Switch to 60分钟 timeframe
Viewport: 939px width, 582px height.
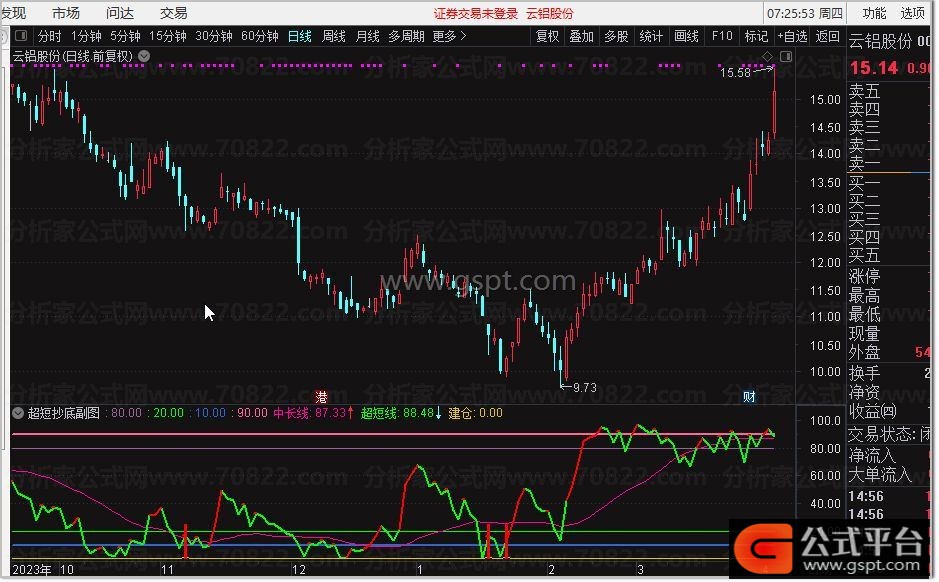click(x=260, y=37)
